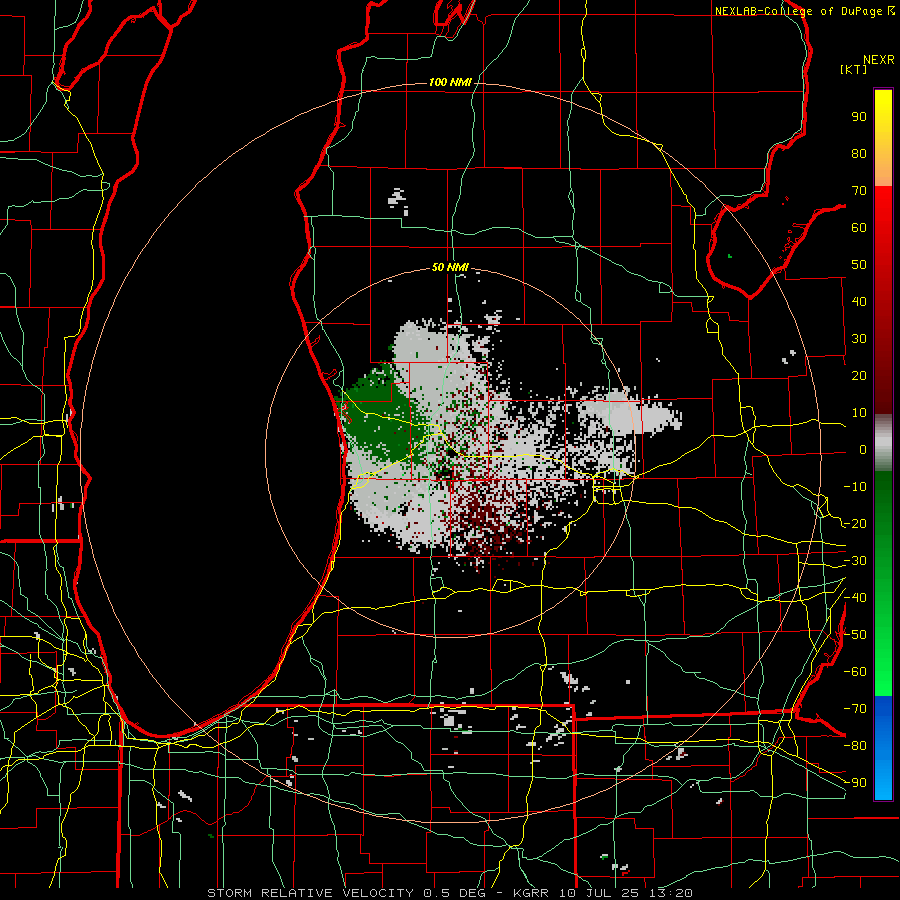
Task: Pick the dark green segment of velocity scale
Action: click(x=883, y=498)
